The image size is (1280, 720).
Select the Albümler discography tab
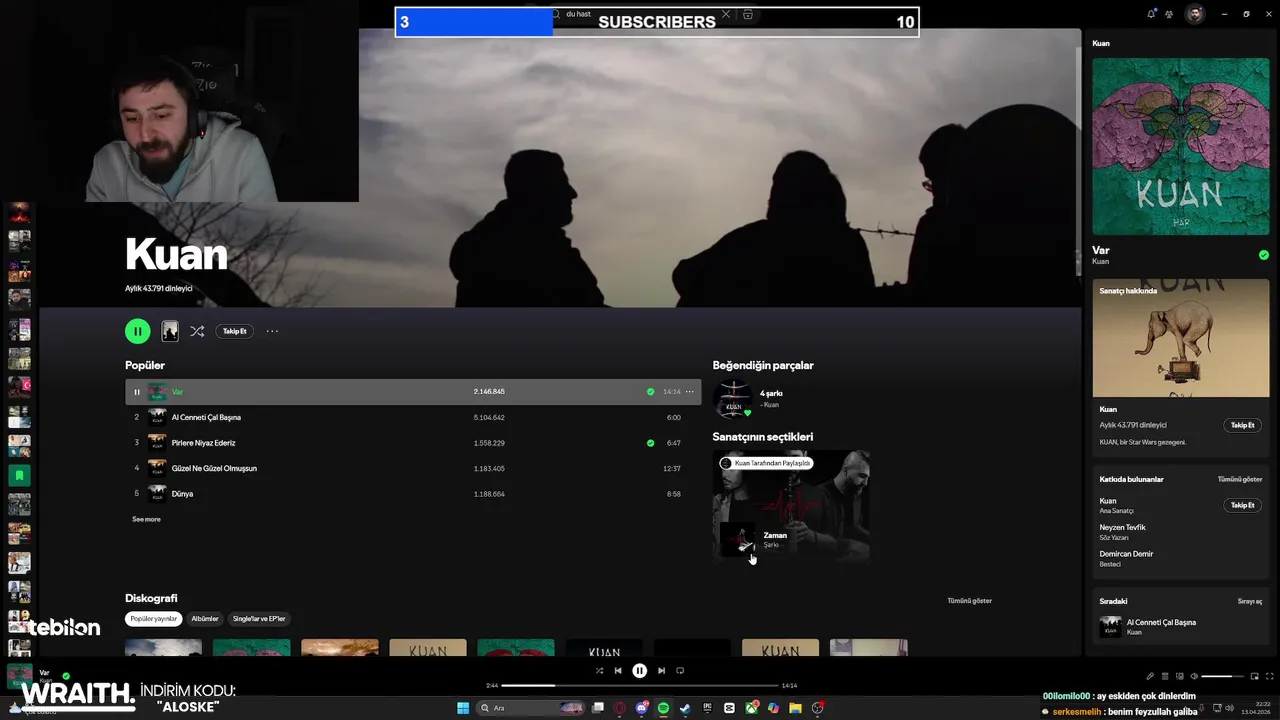point(205,619)
